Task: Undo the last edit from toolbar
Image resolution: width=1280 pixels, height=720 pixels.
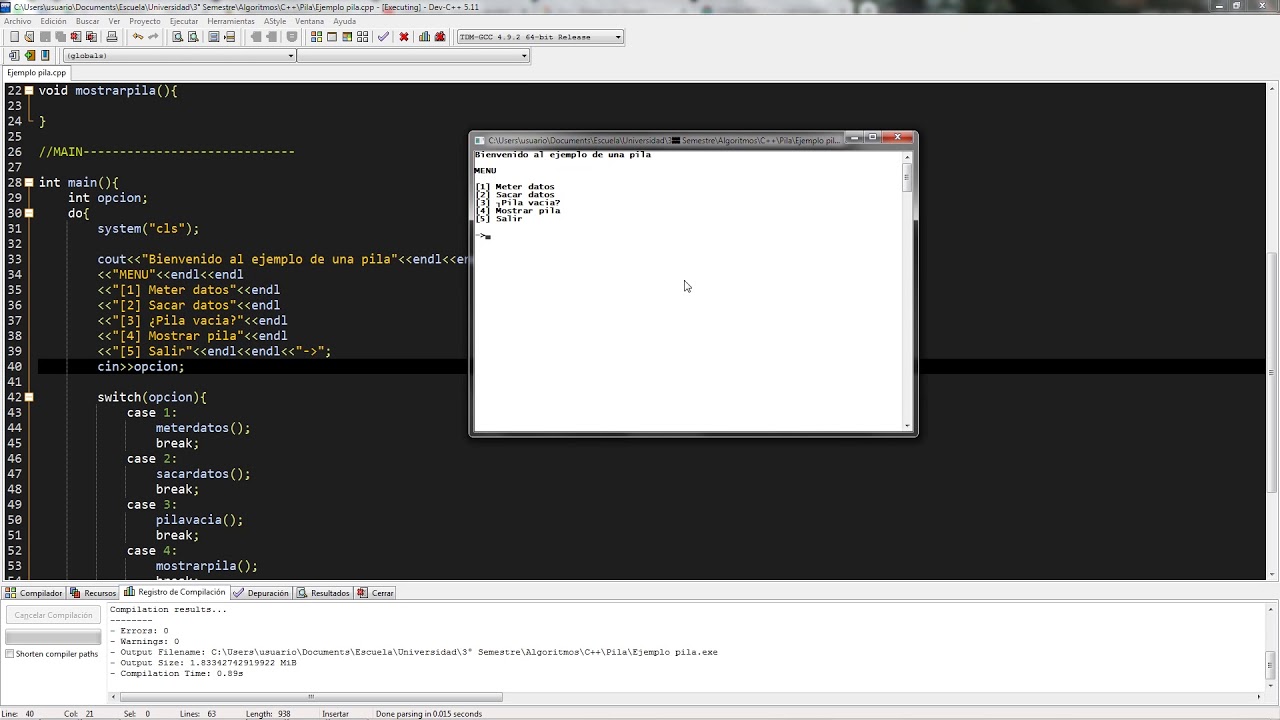Action: point(138,37)
